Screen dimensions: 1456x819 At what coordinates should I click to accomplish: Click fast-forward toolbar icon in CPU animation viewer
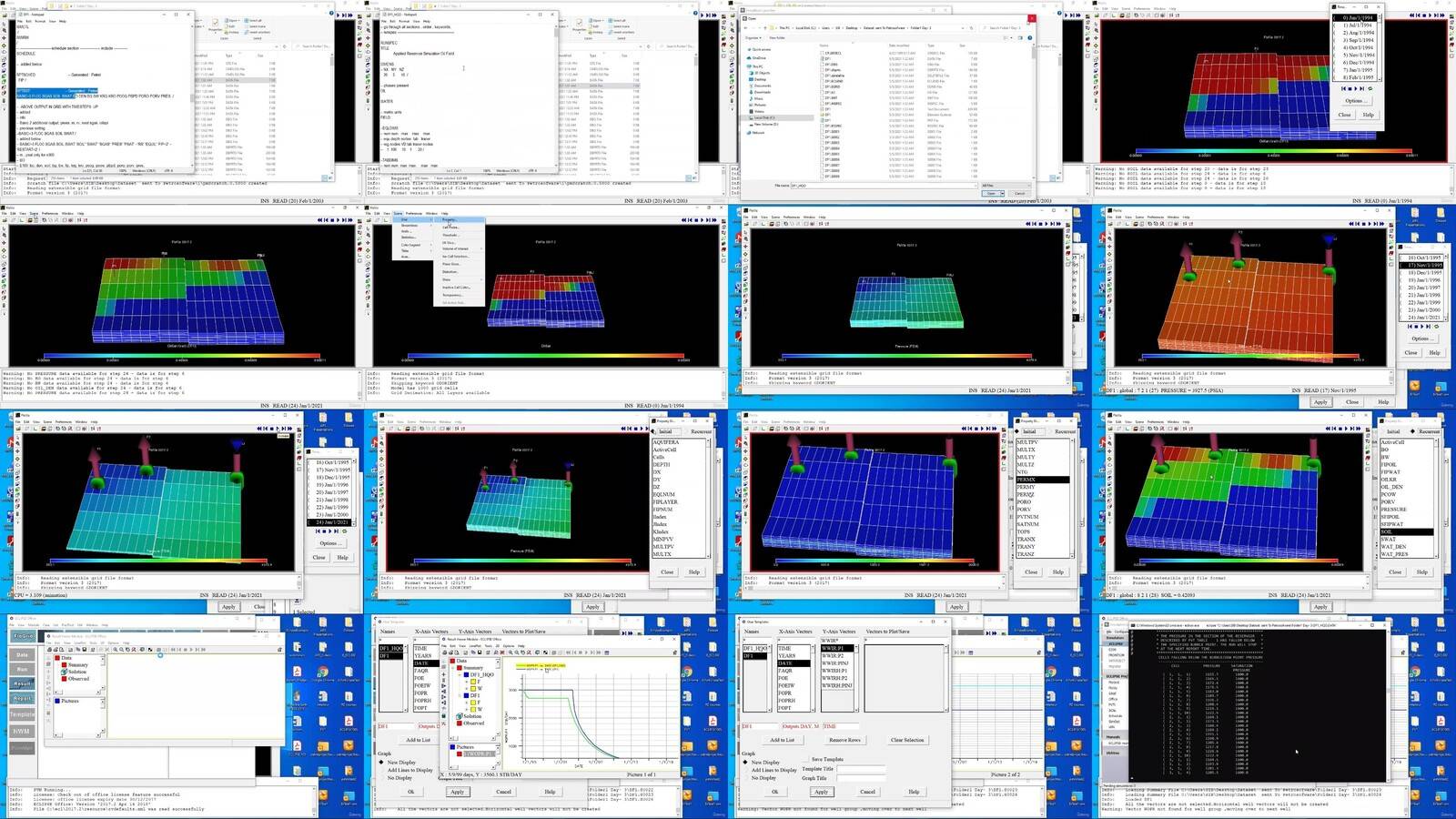click(x=290, y=429)
